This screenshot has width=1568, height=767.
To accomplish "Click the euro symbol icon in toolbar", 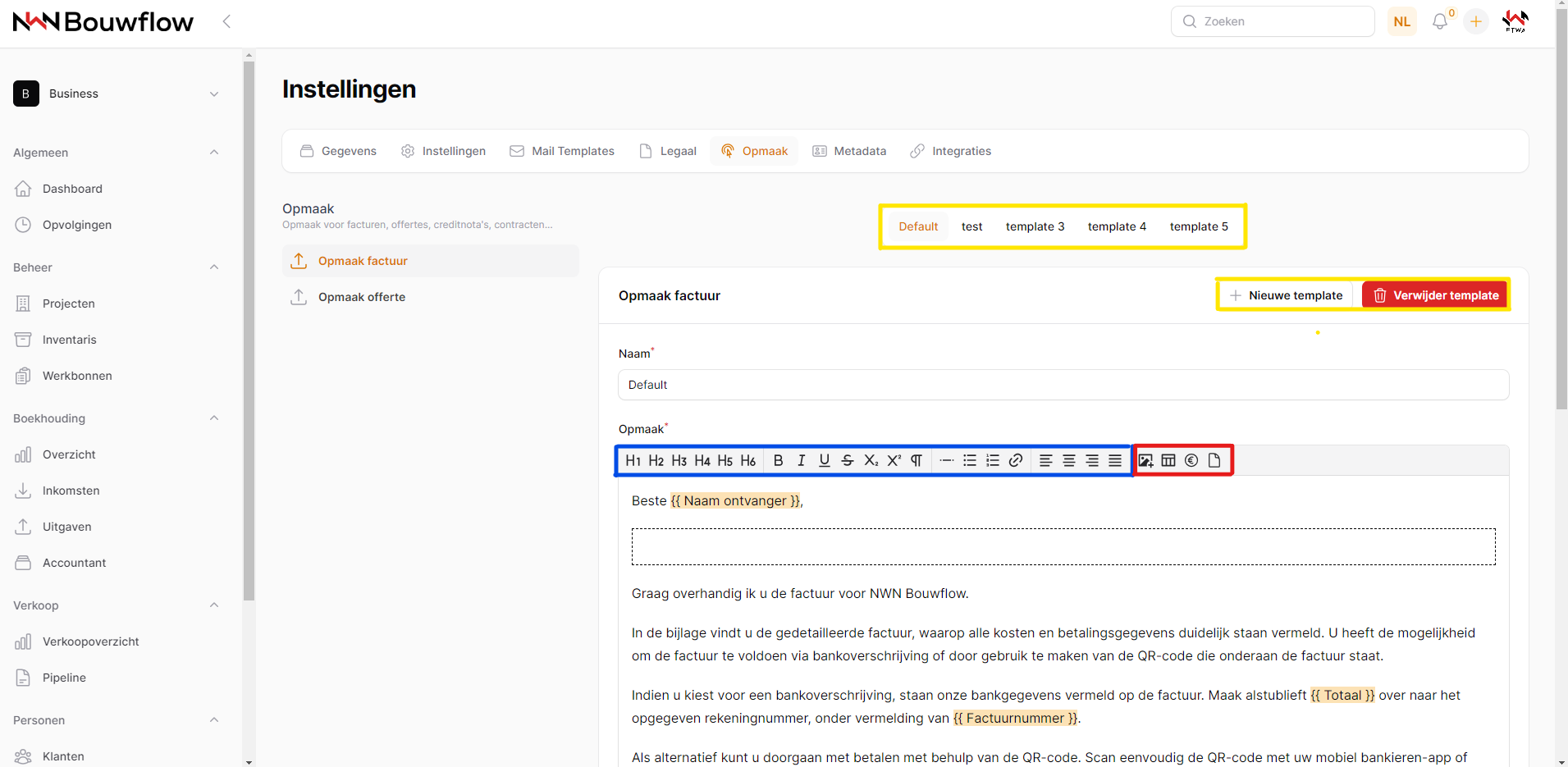I will (x=1191, y=460).
